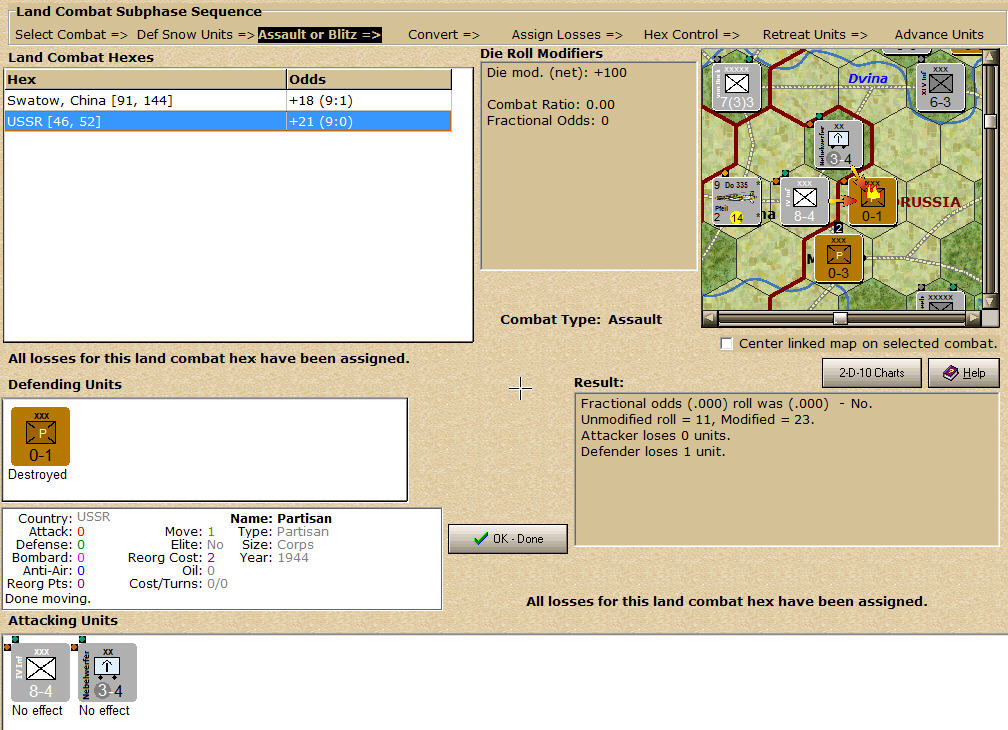The image size is (1008, 730).
Task: Click the 3-4 artillery counter on the map
Action: (838, 144)
